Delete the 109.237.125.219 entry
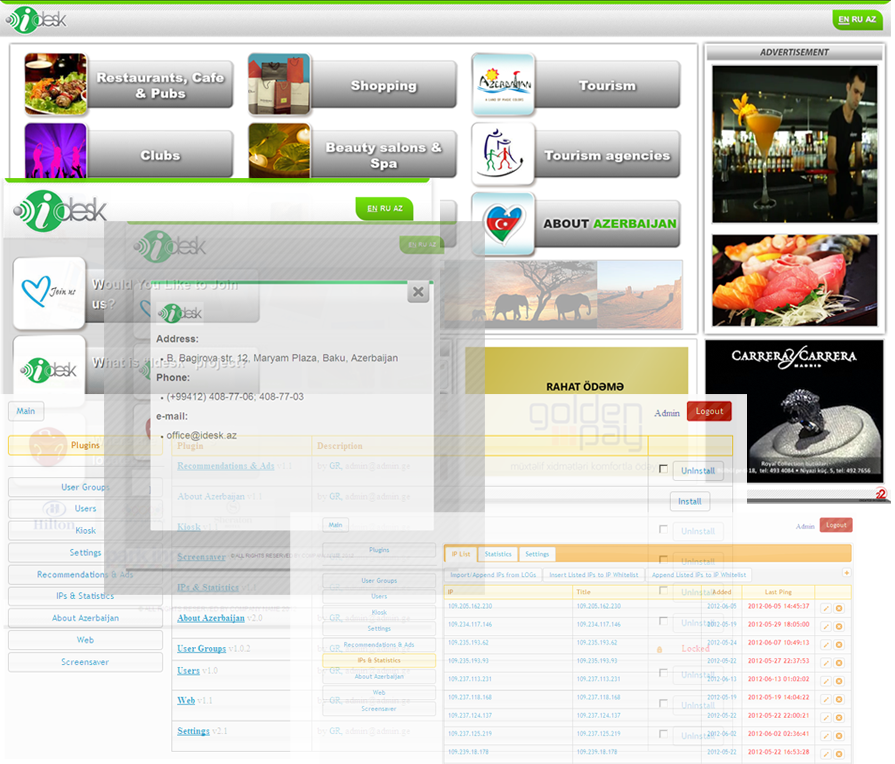 (x=839, y=736)
